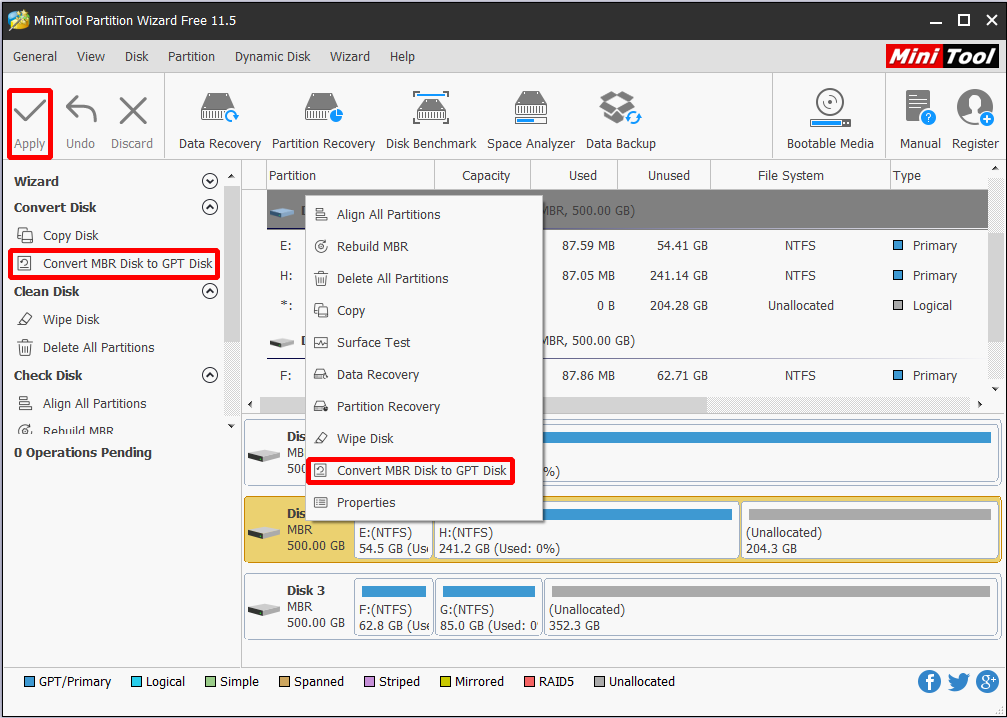The width and height of the screenshot is (1007, 718).
Task: Click sidebar Convert MBR Disk to GPT Disk
Action: pos(114,263)
